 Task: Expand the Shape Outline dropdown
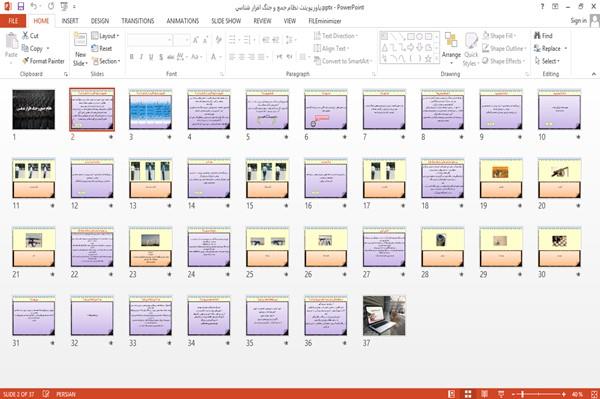pos(504,48)
